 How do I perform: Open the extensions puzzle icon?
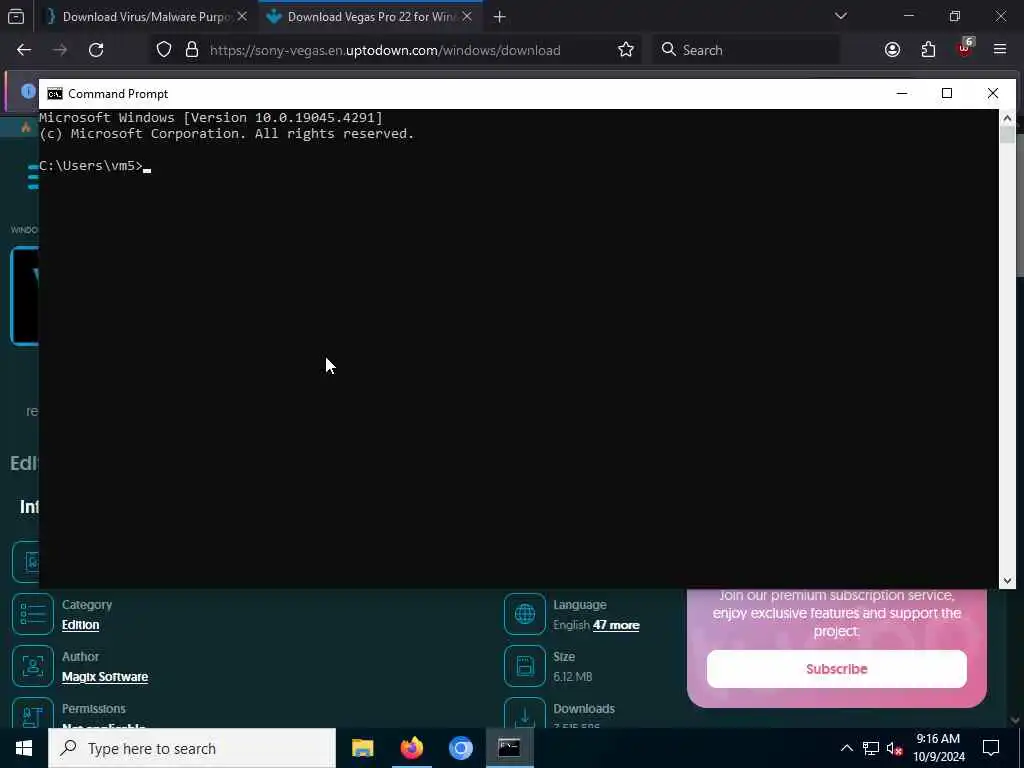click(x=928, y=50)
